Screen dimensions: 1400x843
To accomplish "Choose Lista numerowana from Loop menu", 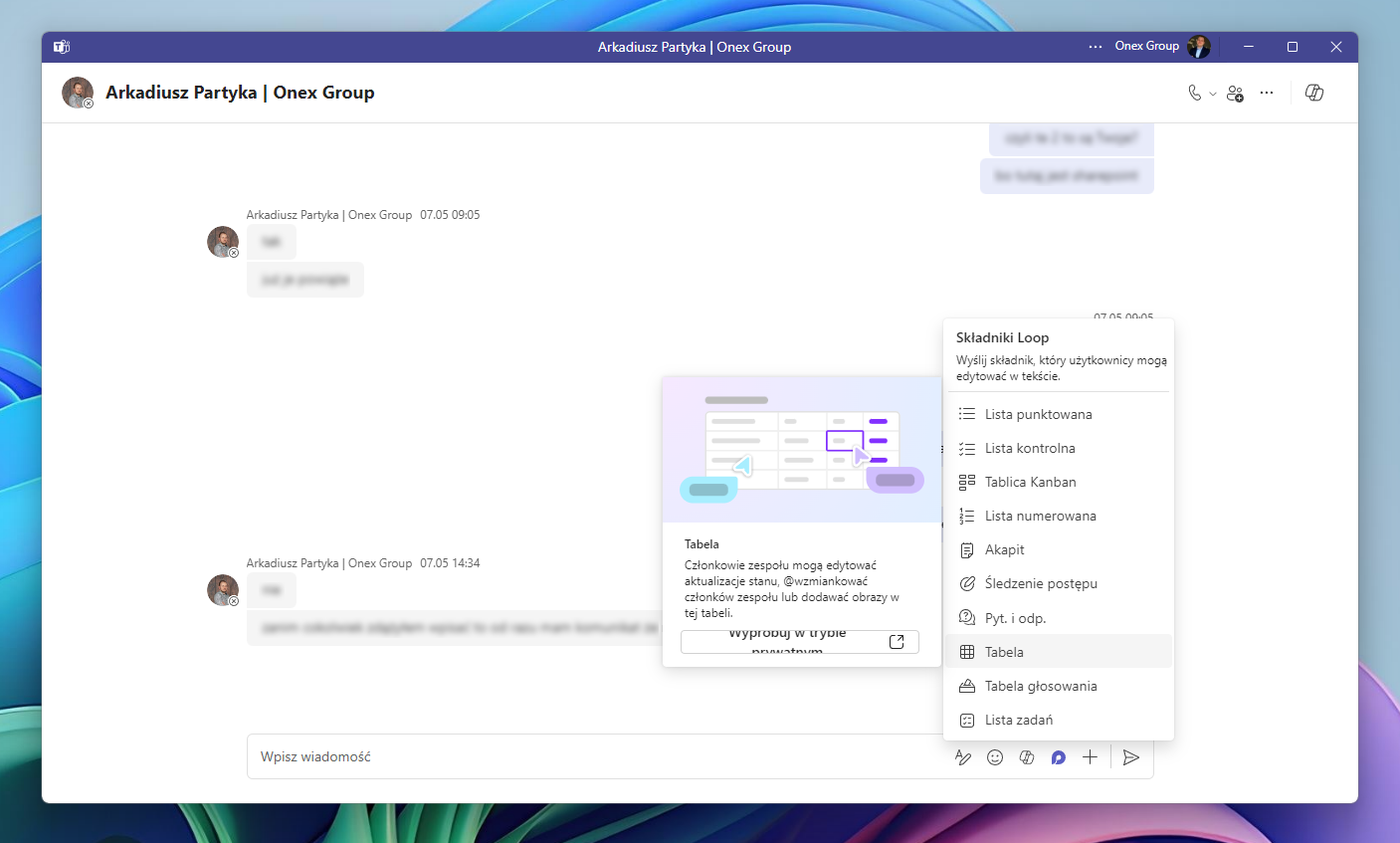I will point(1059,516).
